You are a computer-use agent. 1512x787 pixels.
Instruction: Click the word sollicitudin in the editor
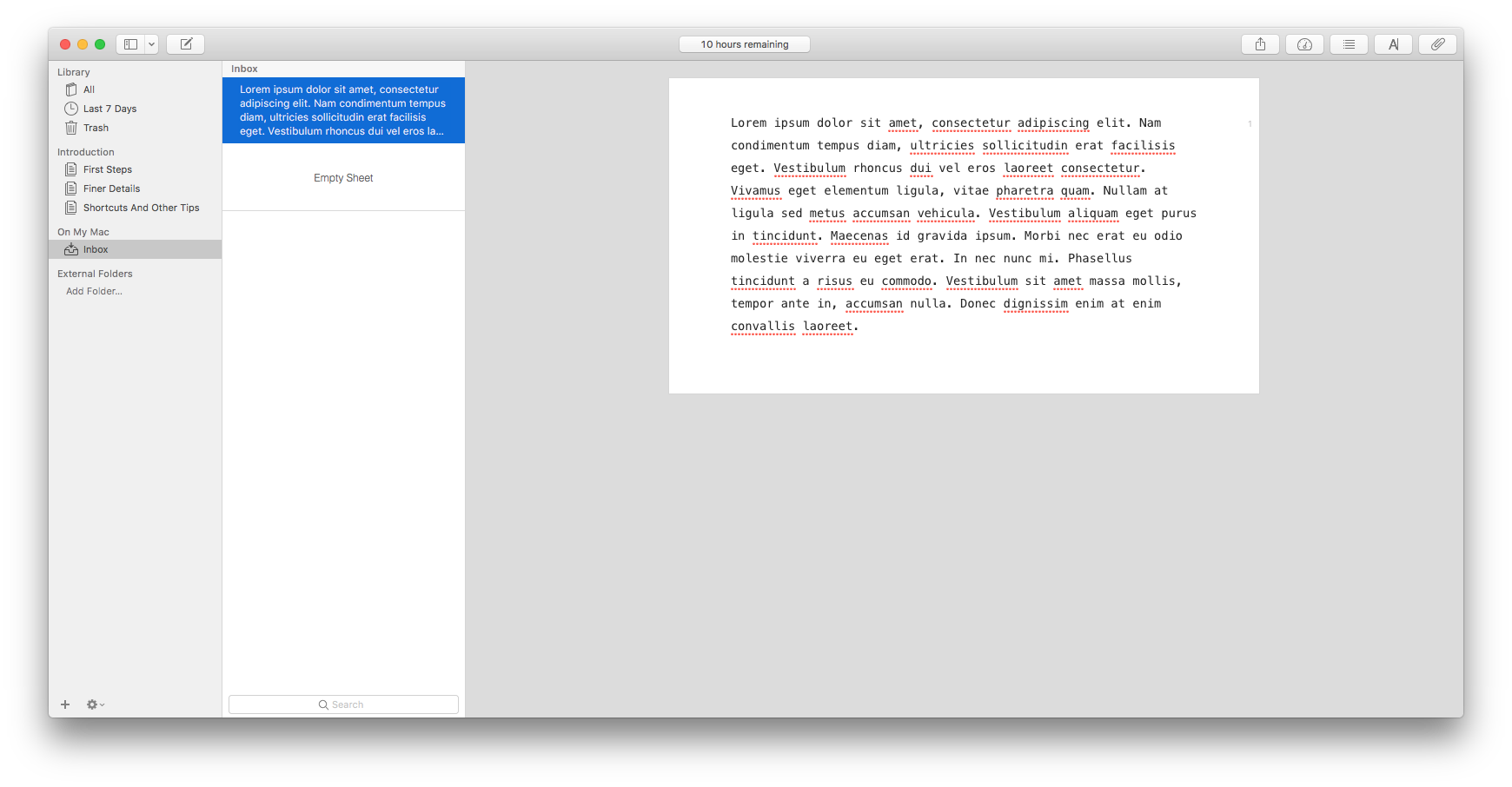(1025, 146)
